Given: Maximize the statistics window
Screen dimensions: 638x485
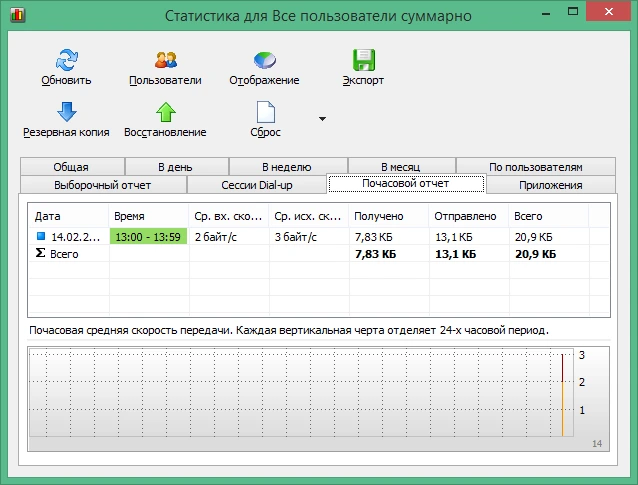Looking at the screenshot, I should tap(573, 11).
